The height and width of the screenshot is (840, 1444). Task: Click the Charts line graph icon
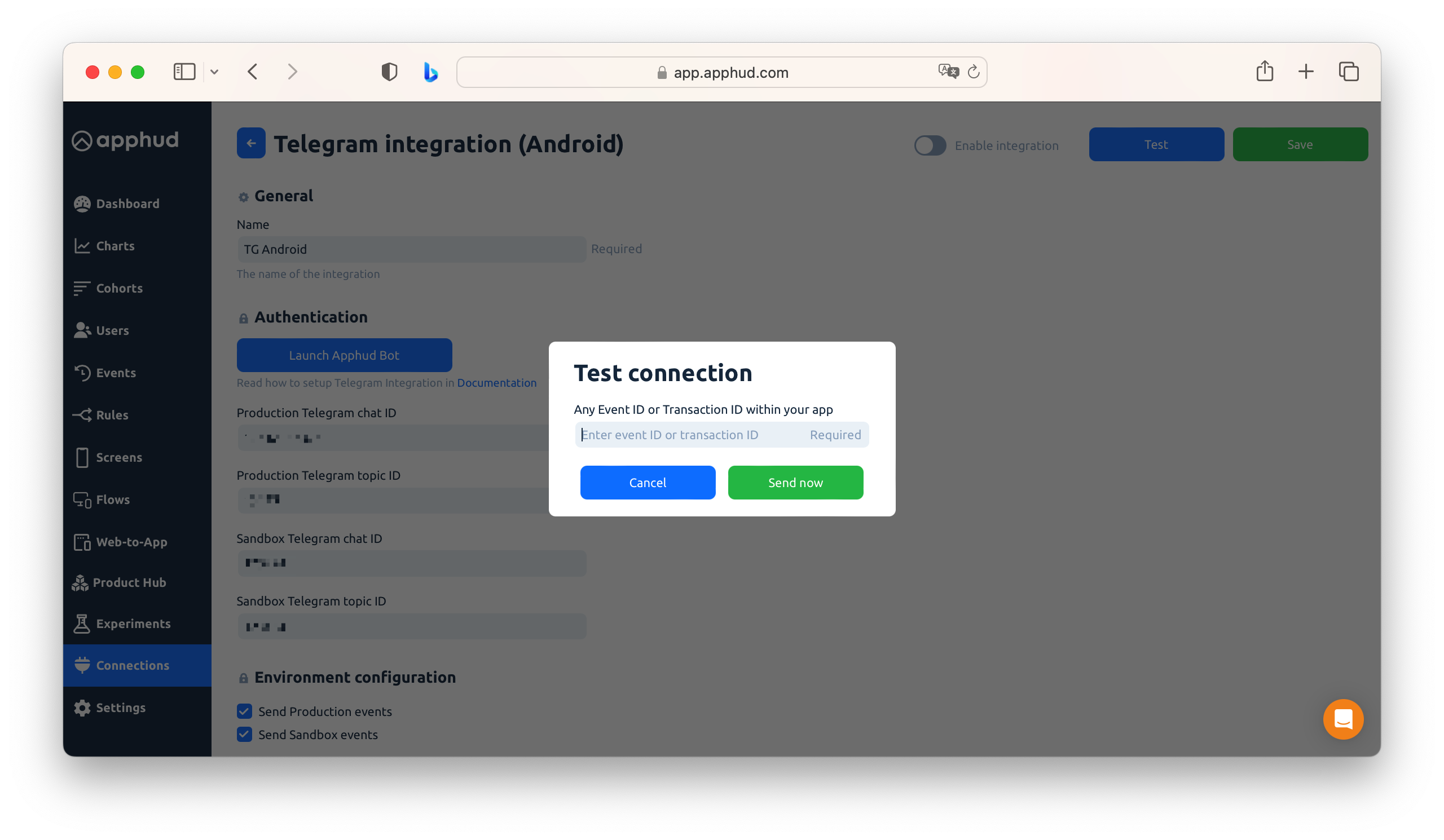pos(82,246)
